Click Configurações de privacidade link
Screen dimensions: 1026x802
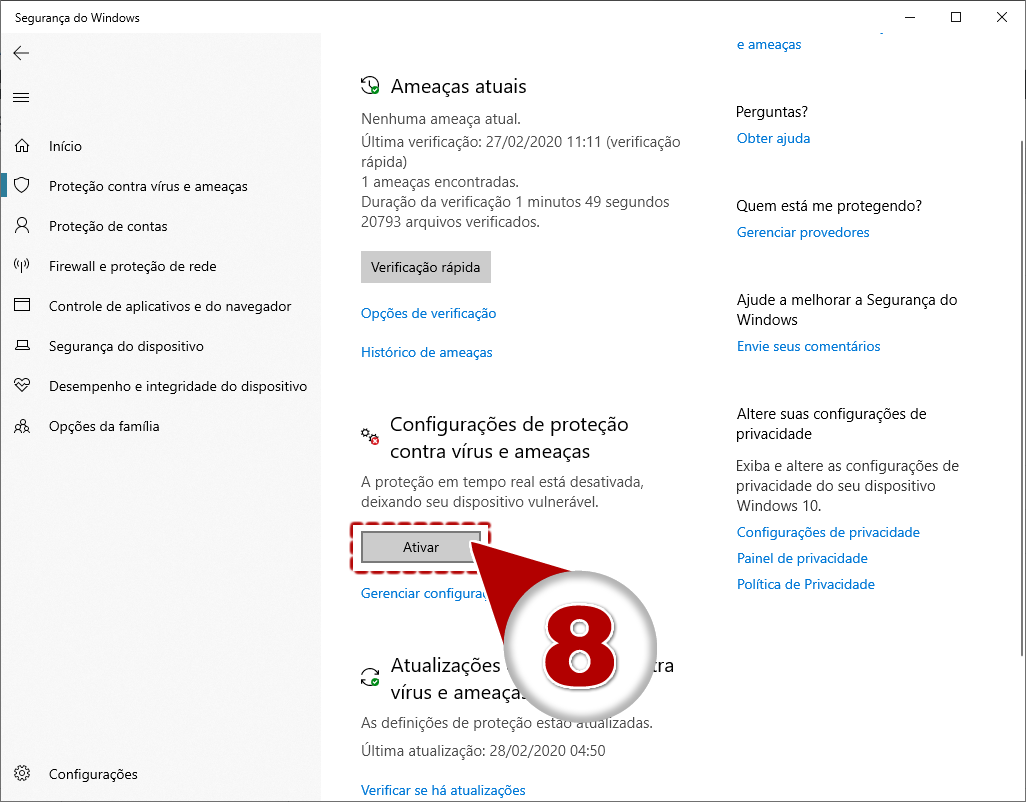click(828, 532)
